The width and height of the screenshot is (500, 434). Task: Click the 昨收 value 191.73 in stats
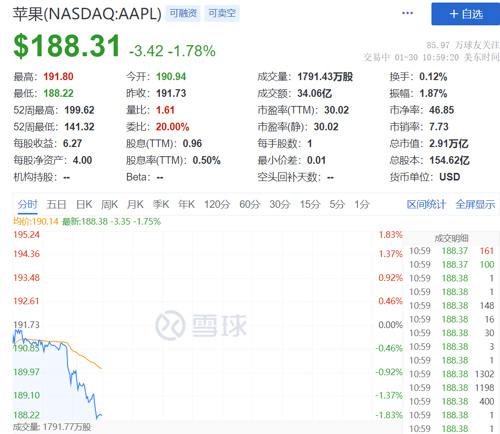click(x=171, y=93)
